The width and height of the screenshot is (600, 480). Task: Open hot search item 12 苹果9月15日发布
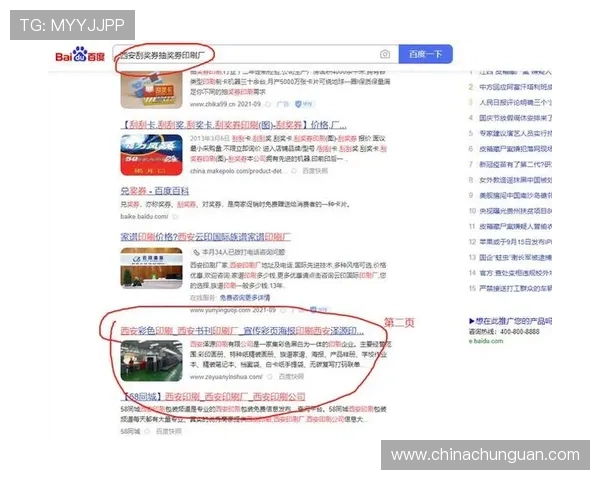pyautogui.click(x=515, y=242)
